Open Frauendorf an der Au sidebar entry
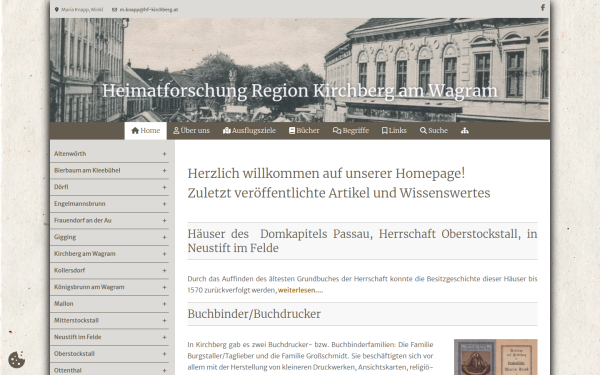 click(83, 220)
